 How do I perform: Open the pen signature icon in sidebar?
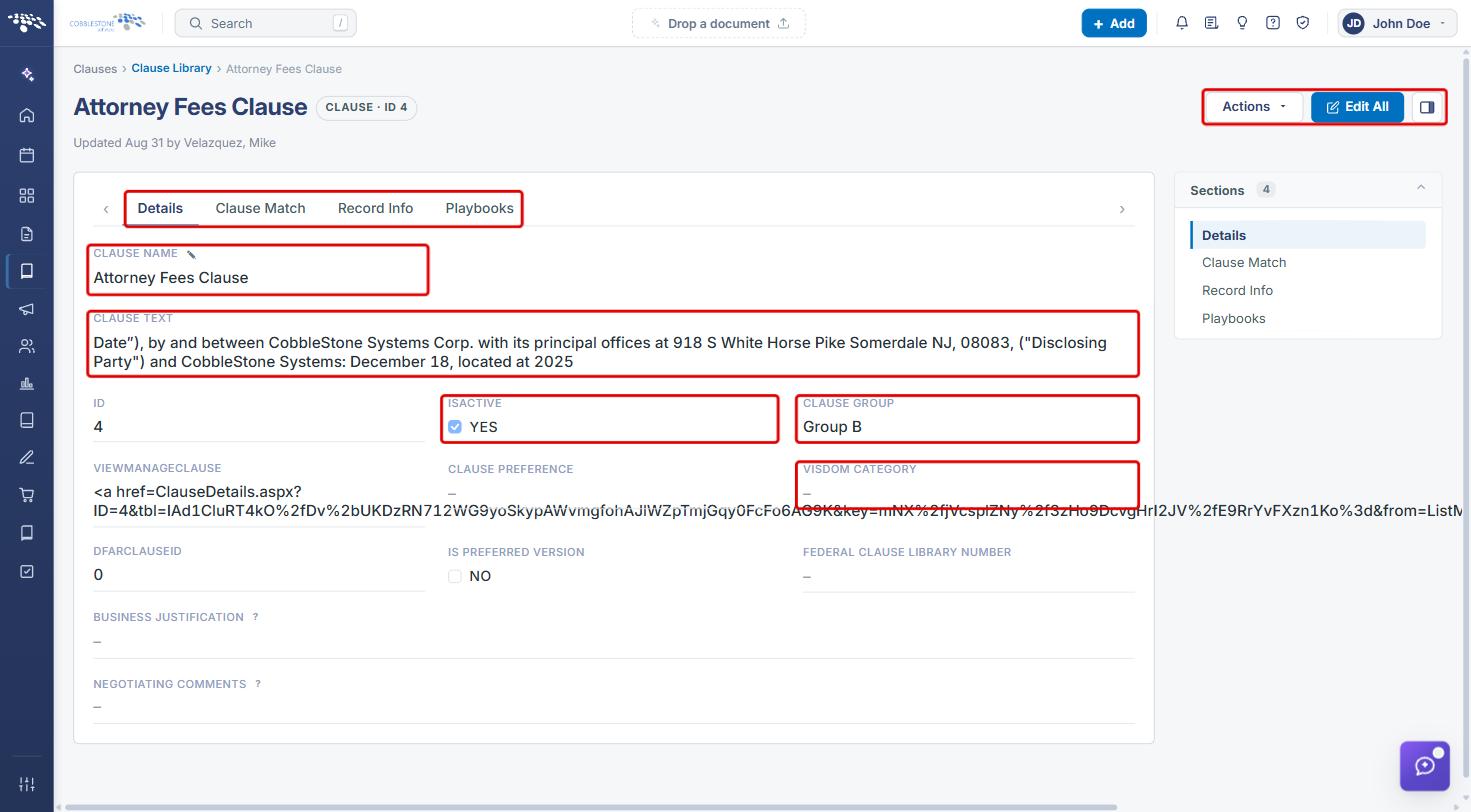tap(27, 457)
